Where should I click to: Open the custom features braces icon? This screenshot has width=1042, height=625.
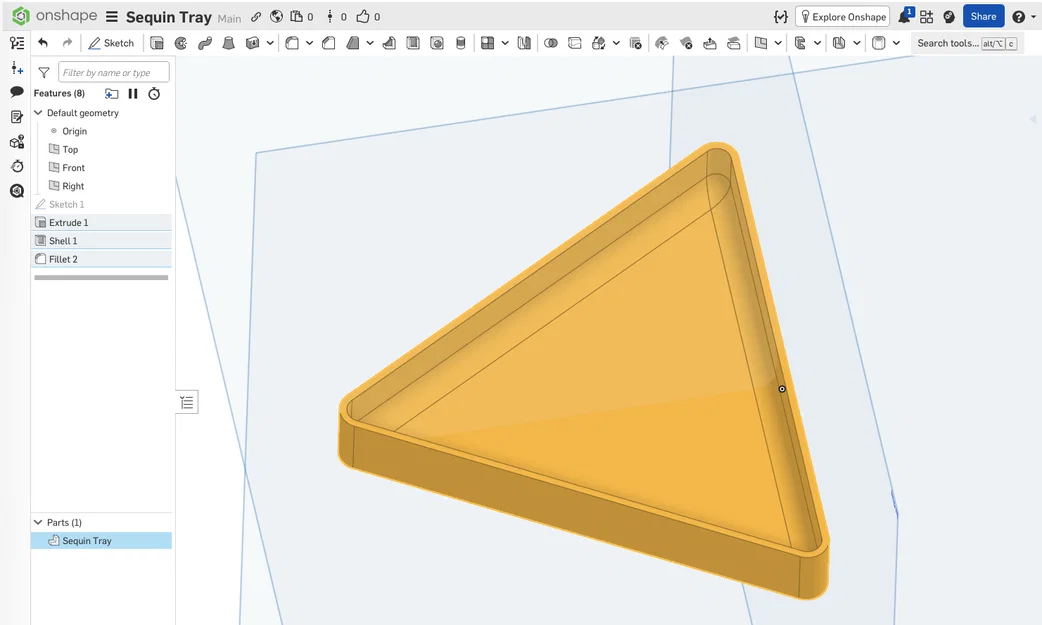click(x=781, y=17)
